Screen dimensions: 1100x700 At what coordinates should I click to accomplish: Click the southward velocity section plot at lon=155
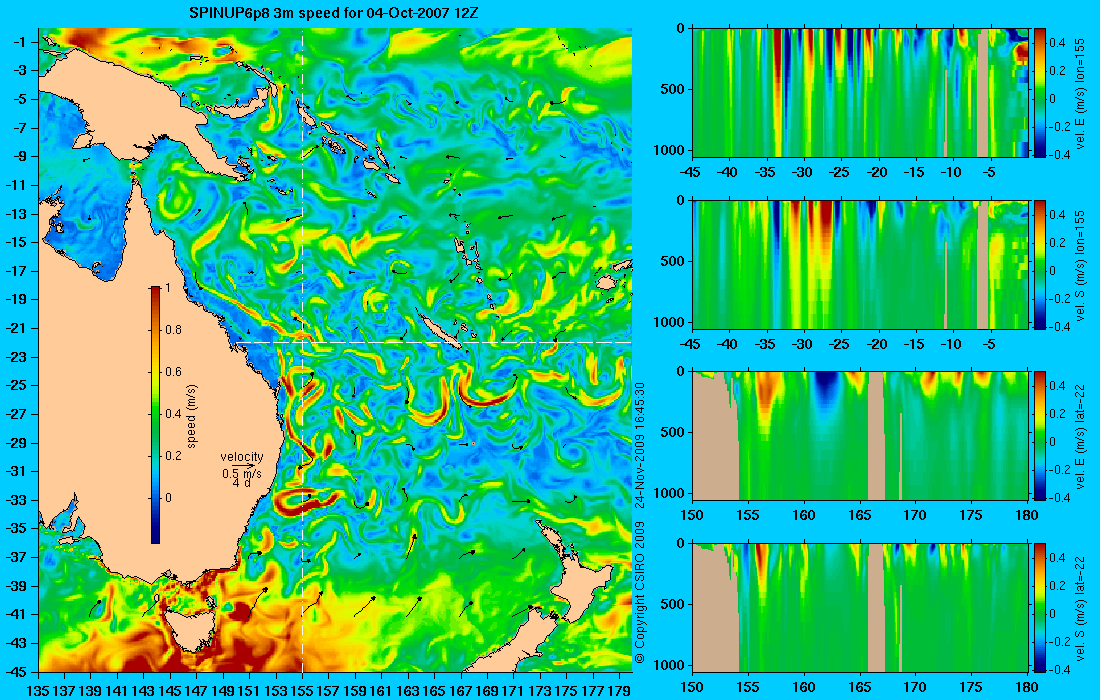pos(861,264)
